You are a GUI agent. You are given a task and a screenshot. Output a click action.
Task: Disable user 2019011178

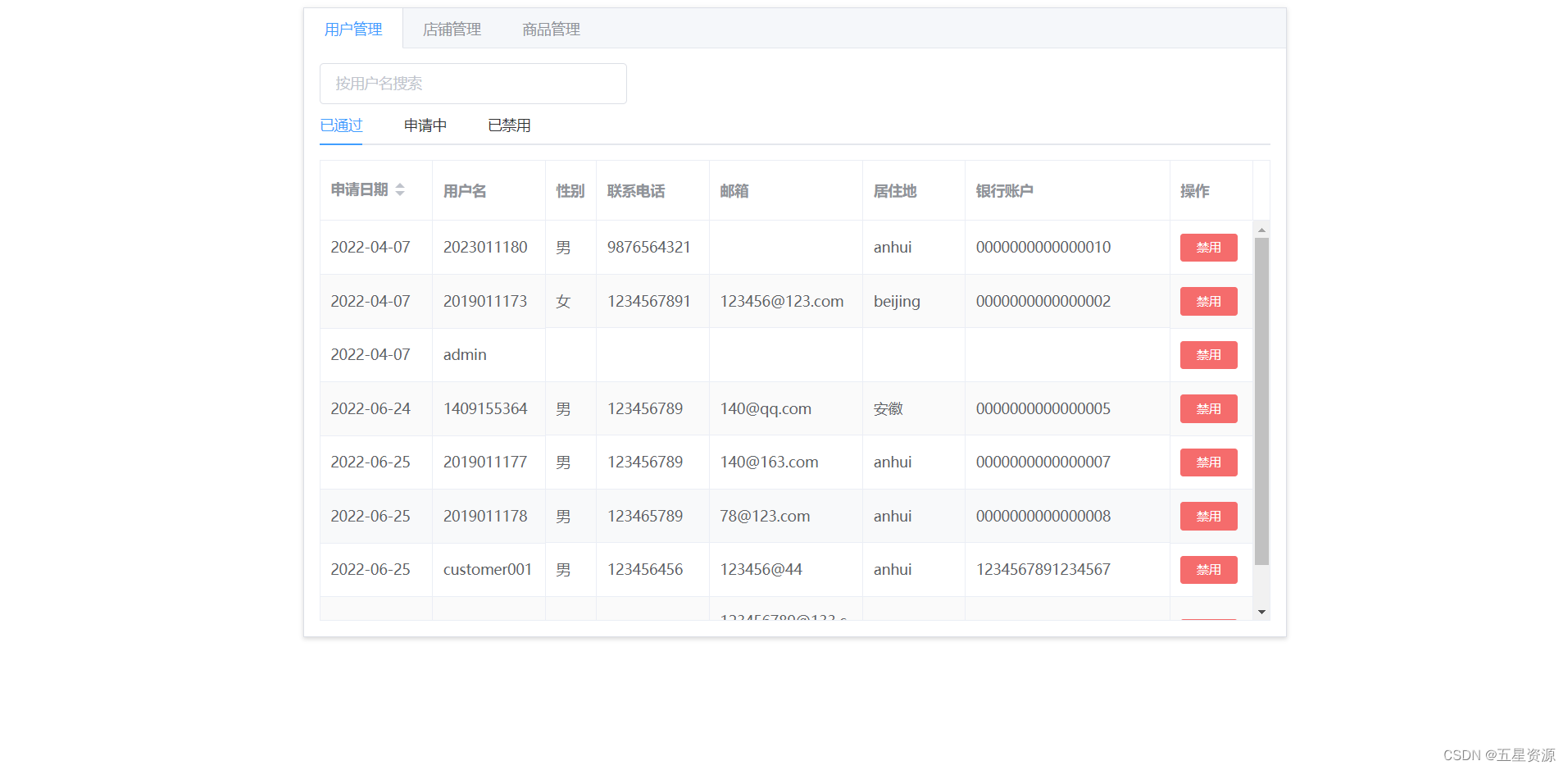tap(1207, 516)
